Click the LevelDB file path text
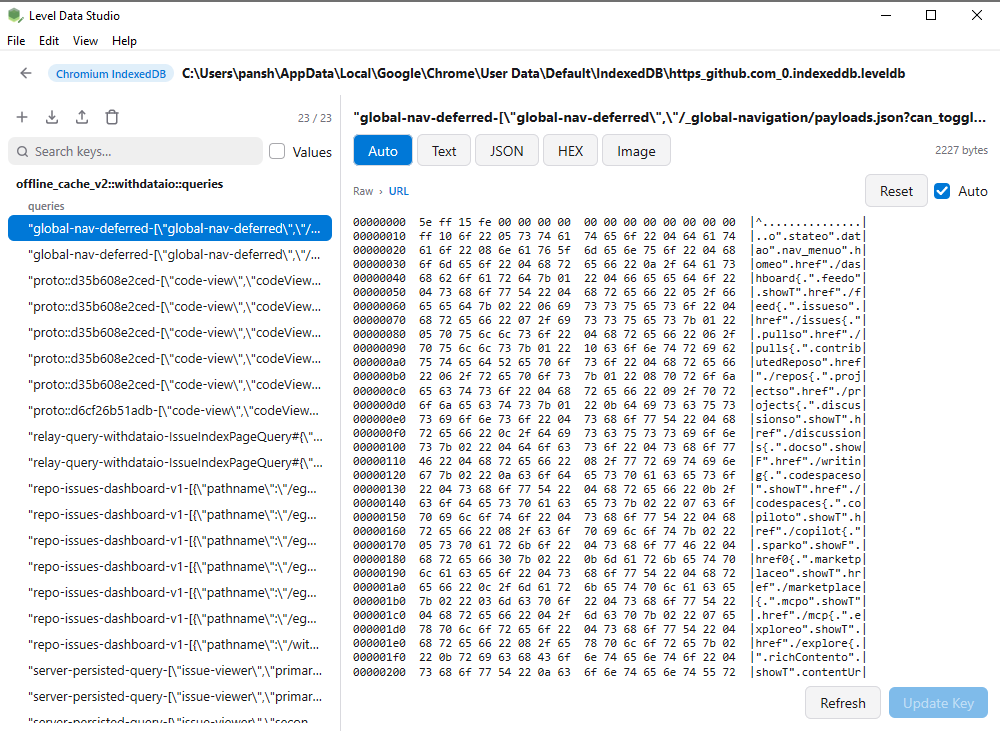 [x=543, y=73]
